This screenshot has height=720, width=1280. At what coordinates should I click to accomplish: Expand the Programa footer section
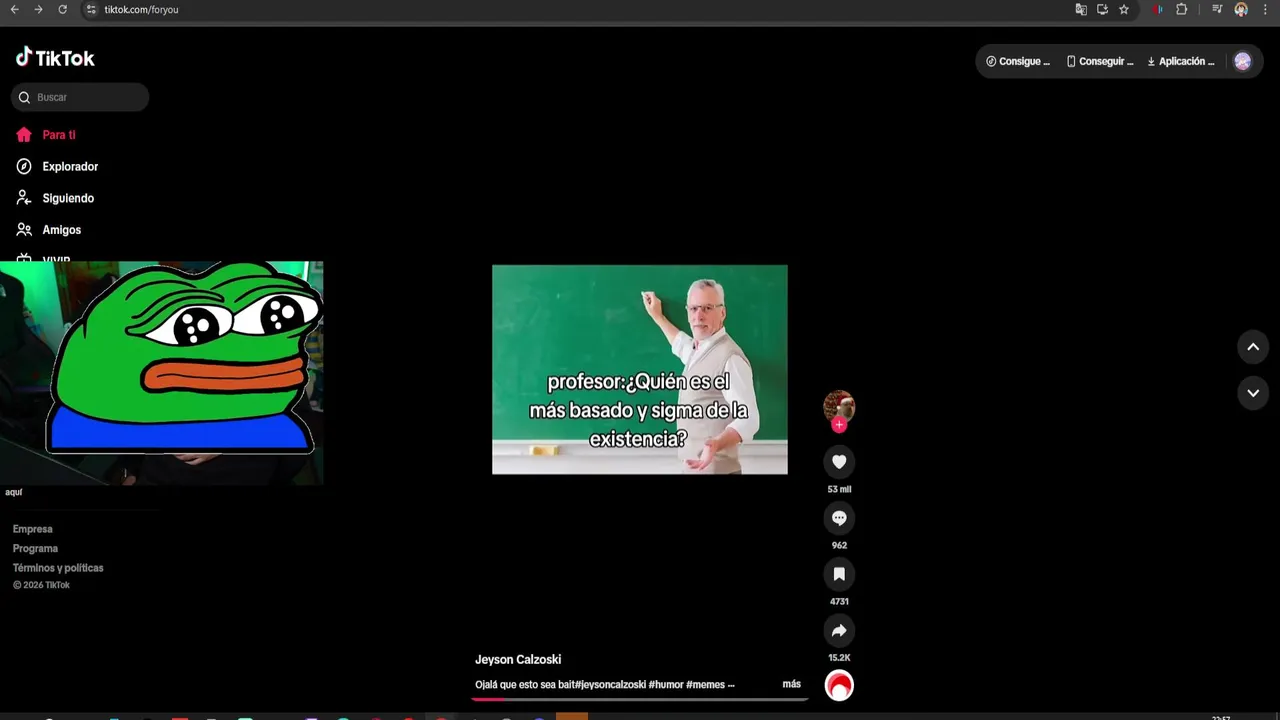point(35,549)
